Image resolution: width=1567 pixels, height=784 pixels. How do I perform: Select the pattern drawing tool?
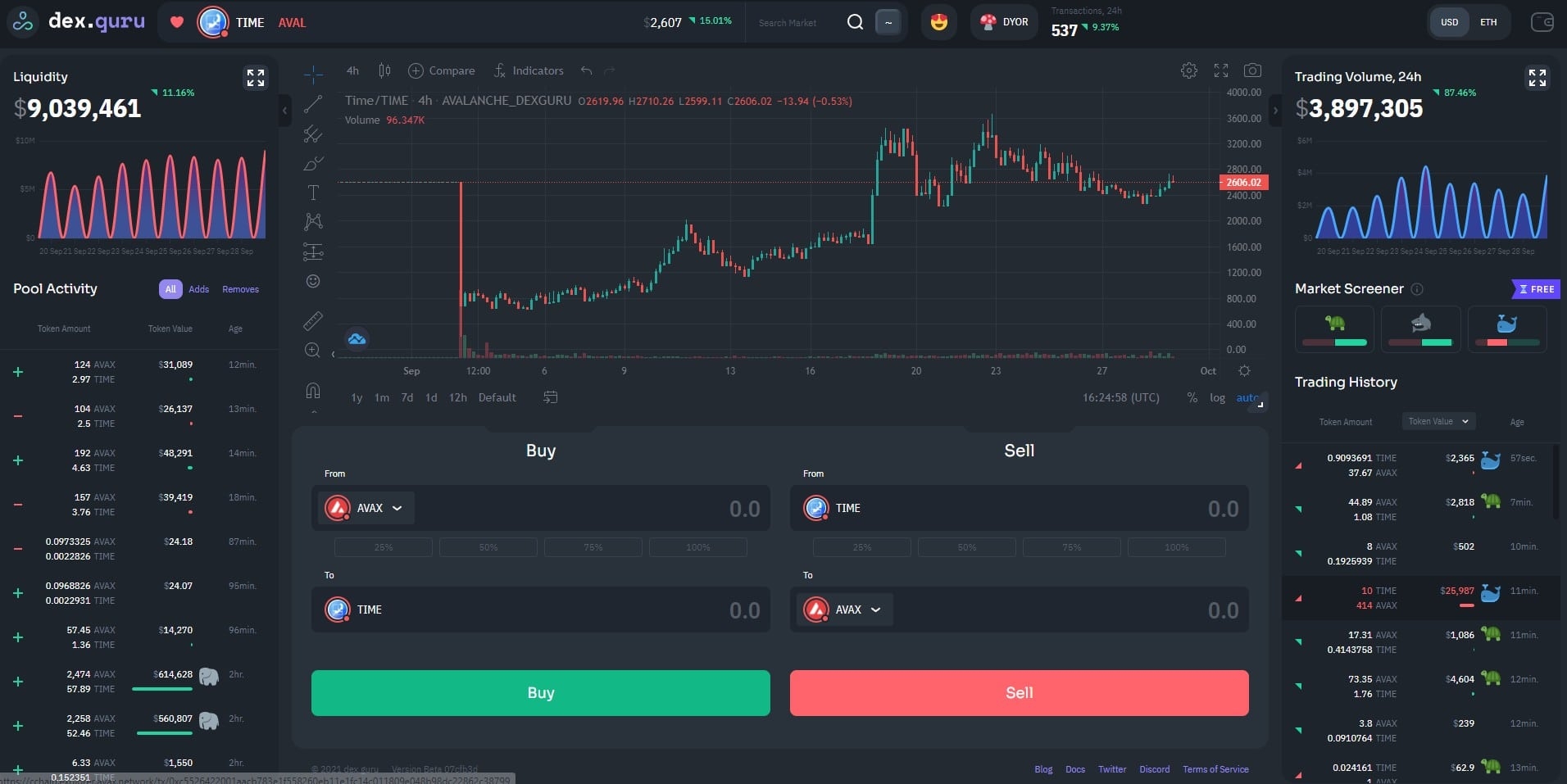click(x=313, y=221)
